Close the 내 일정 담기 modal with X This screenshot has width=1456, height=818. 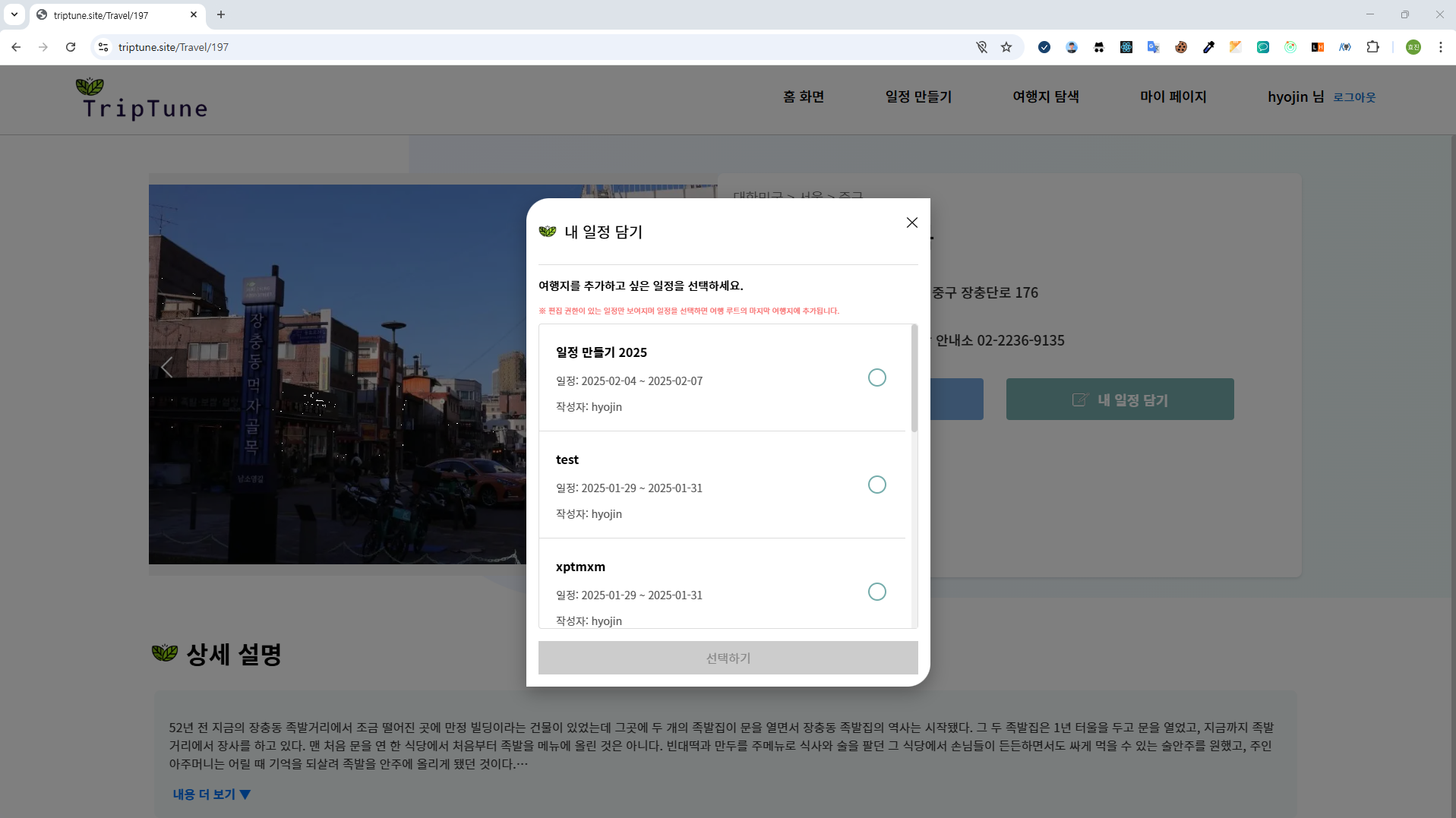pos(911,223)
